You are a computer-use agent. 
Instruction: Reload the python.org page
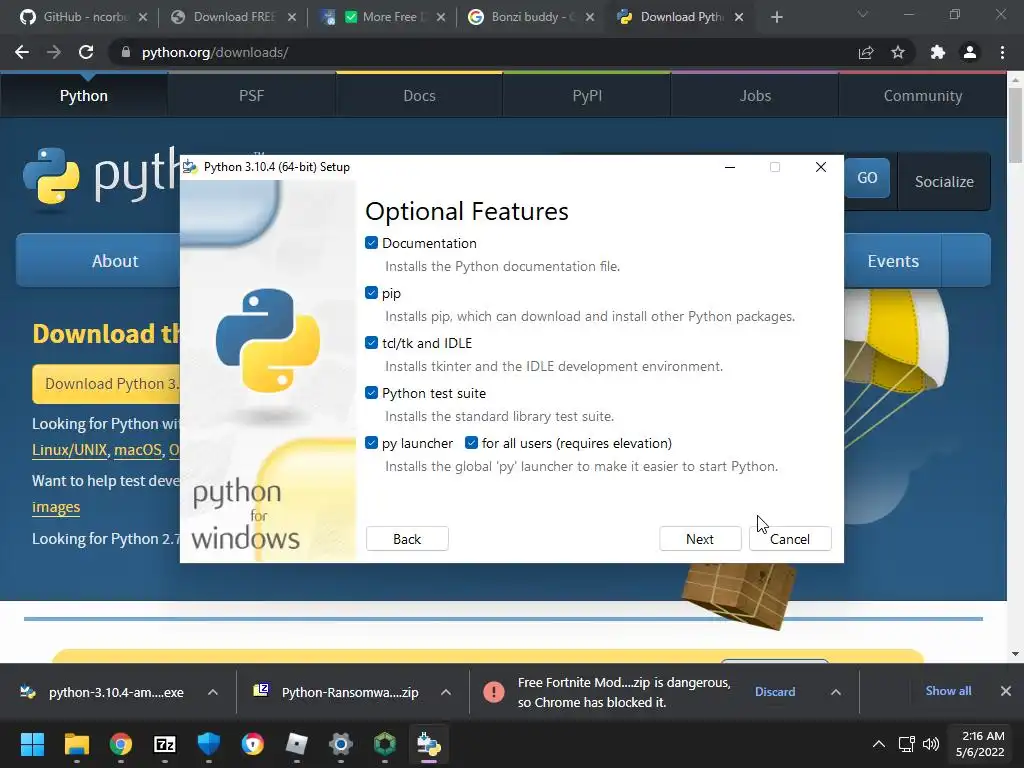86,52
